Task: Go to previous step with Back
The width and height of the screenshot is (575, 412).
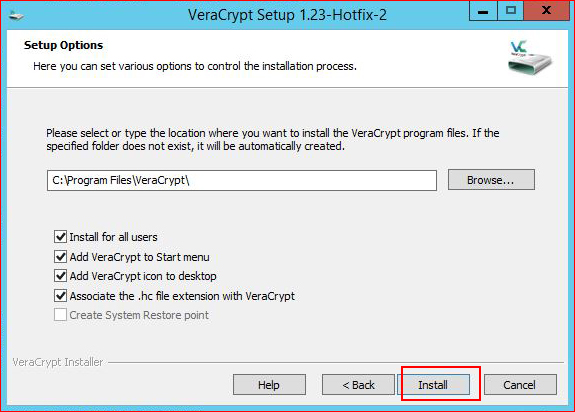Action: pyautogui.click(x=358, y=385)
